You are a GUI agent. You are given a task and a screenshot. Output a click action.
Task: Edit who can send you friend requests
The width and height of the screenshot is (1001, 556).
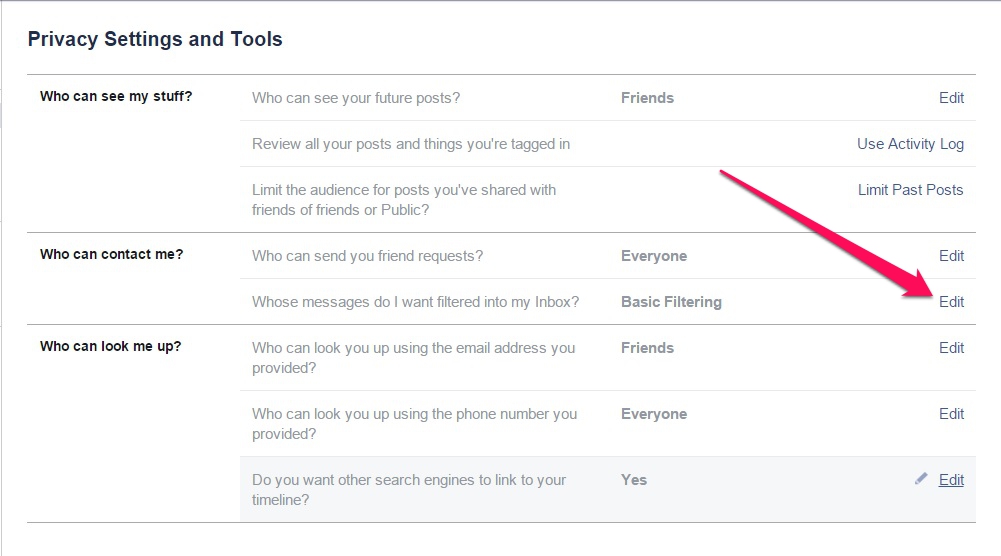[951, 256]
